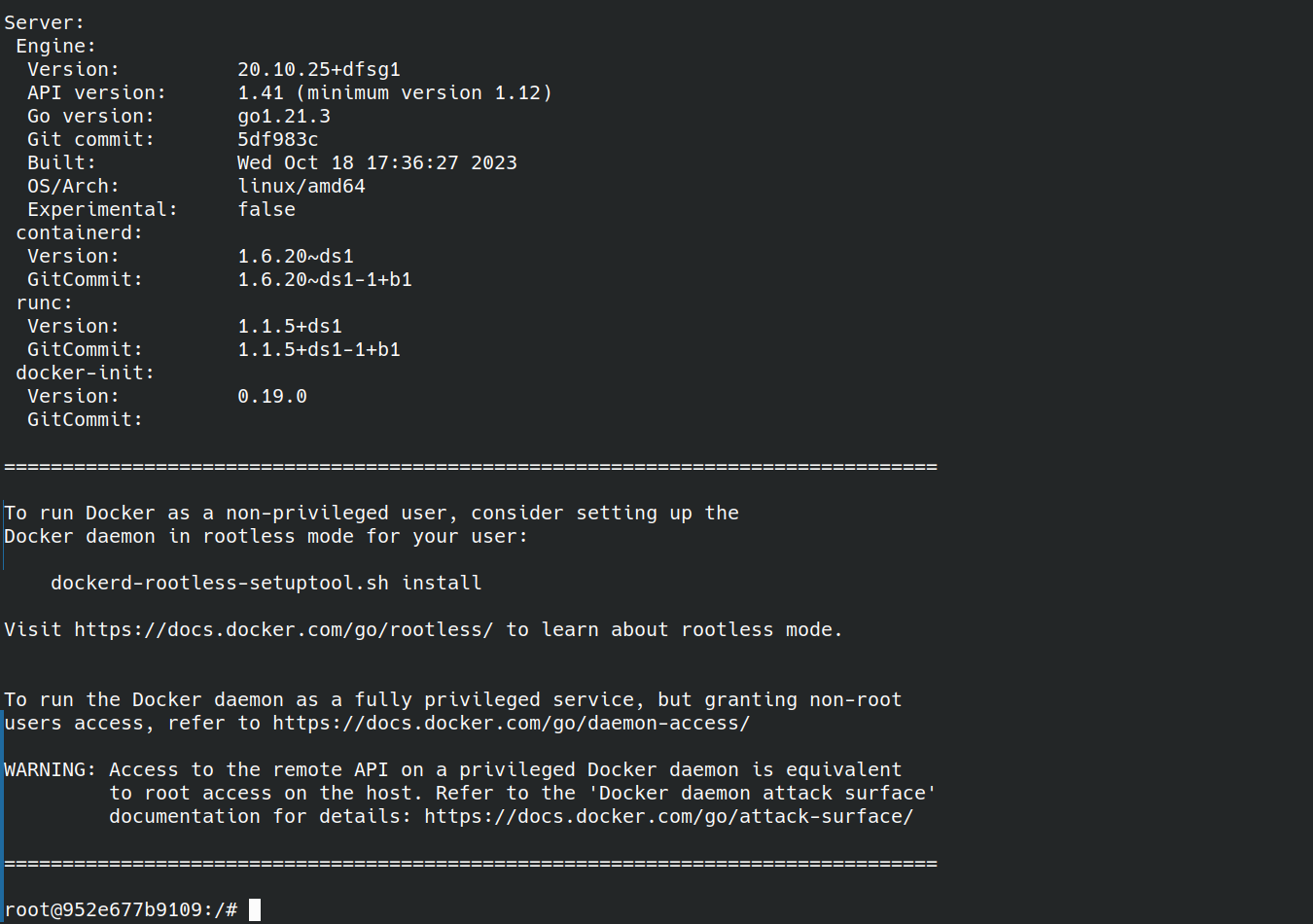Click the API version 1.41 text
This screenshot has height=924, width=1313.
click(x=261, y=92)
